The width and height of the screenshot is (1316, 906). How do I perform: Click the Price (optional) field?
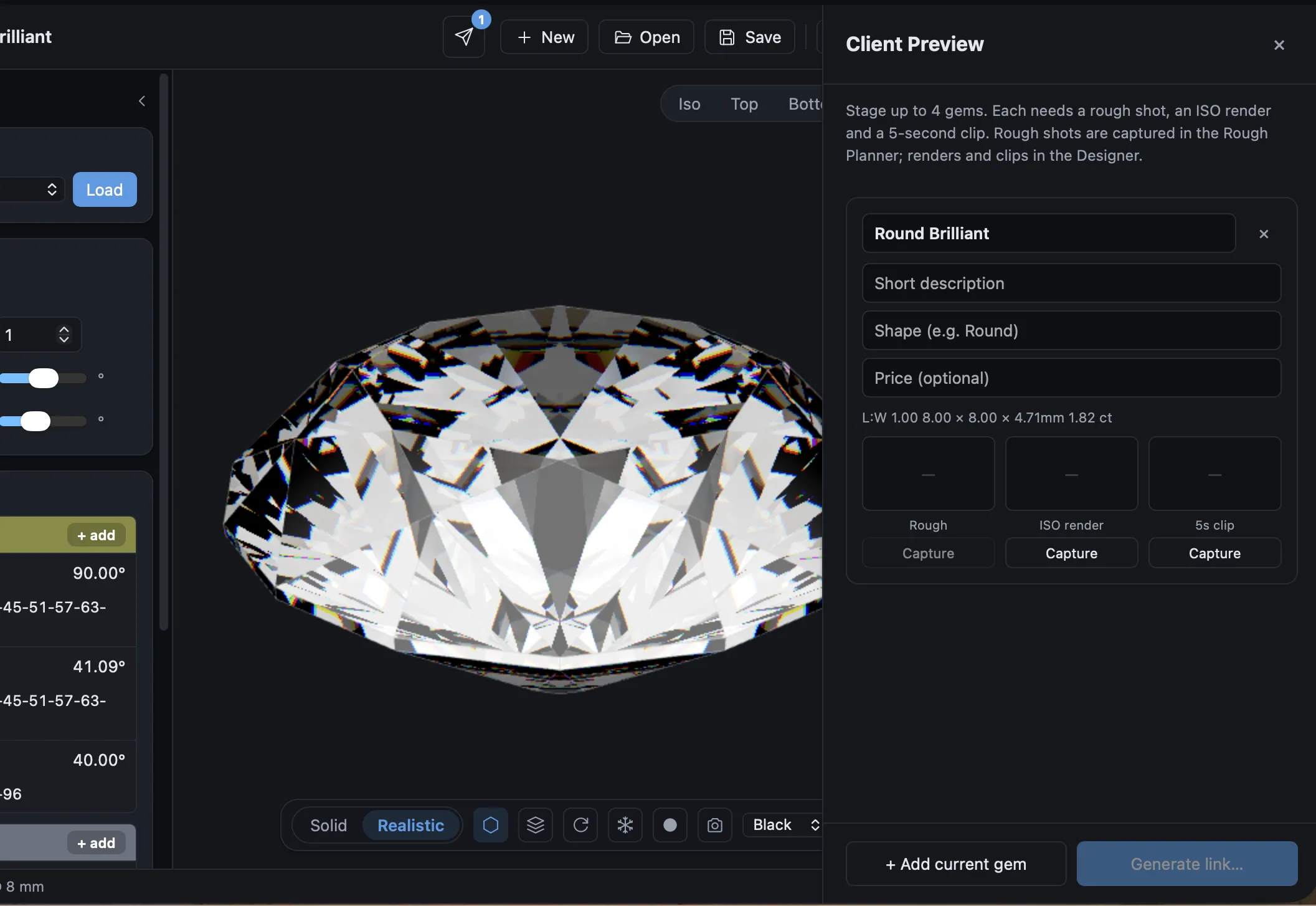point(1071,378)
